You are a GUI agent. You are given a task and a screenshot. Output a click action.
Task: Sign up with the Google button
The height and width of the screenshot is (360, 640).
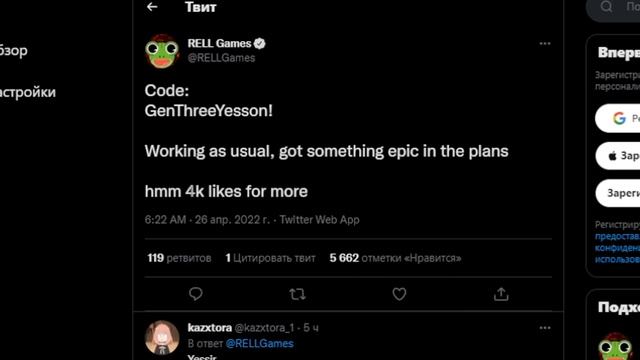[x=618, y=118]
